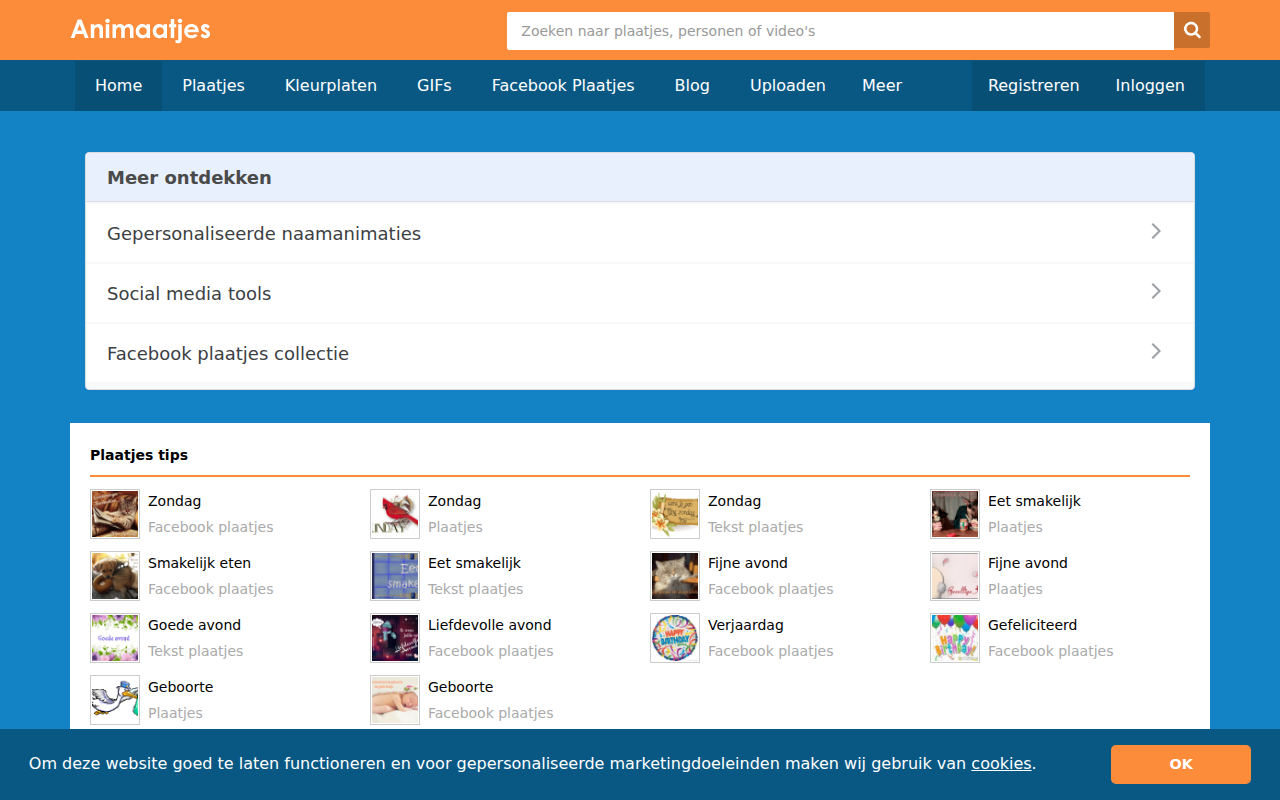Click chevron next to Facebook plaatjes collectie
The width and height of the screenshot is (1280, 800).
pos(1156,351)
